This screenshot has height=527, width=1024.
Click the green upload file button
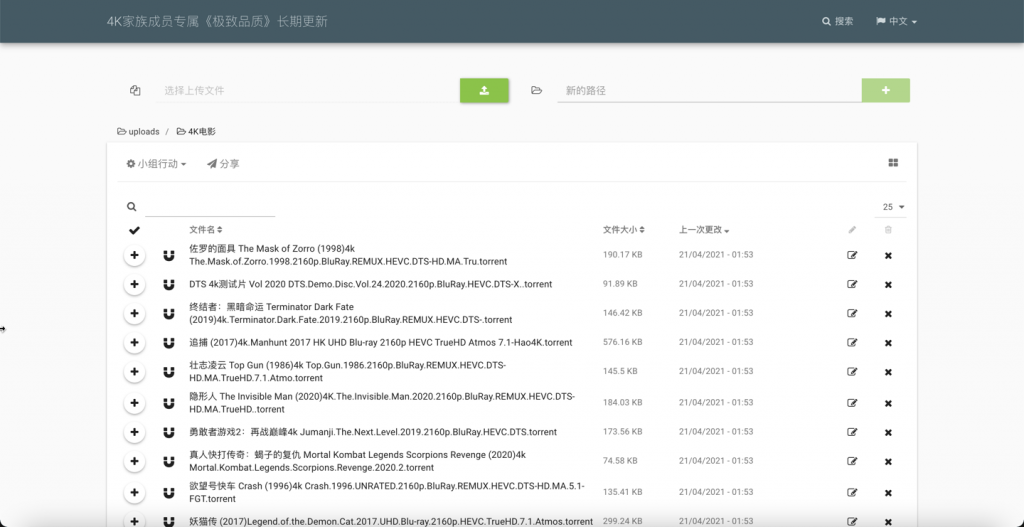pos(484,91)
